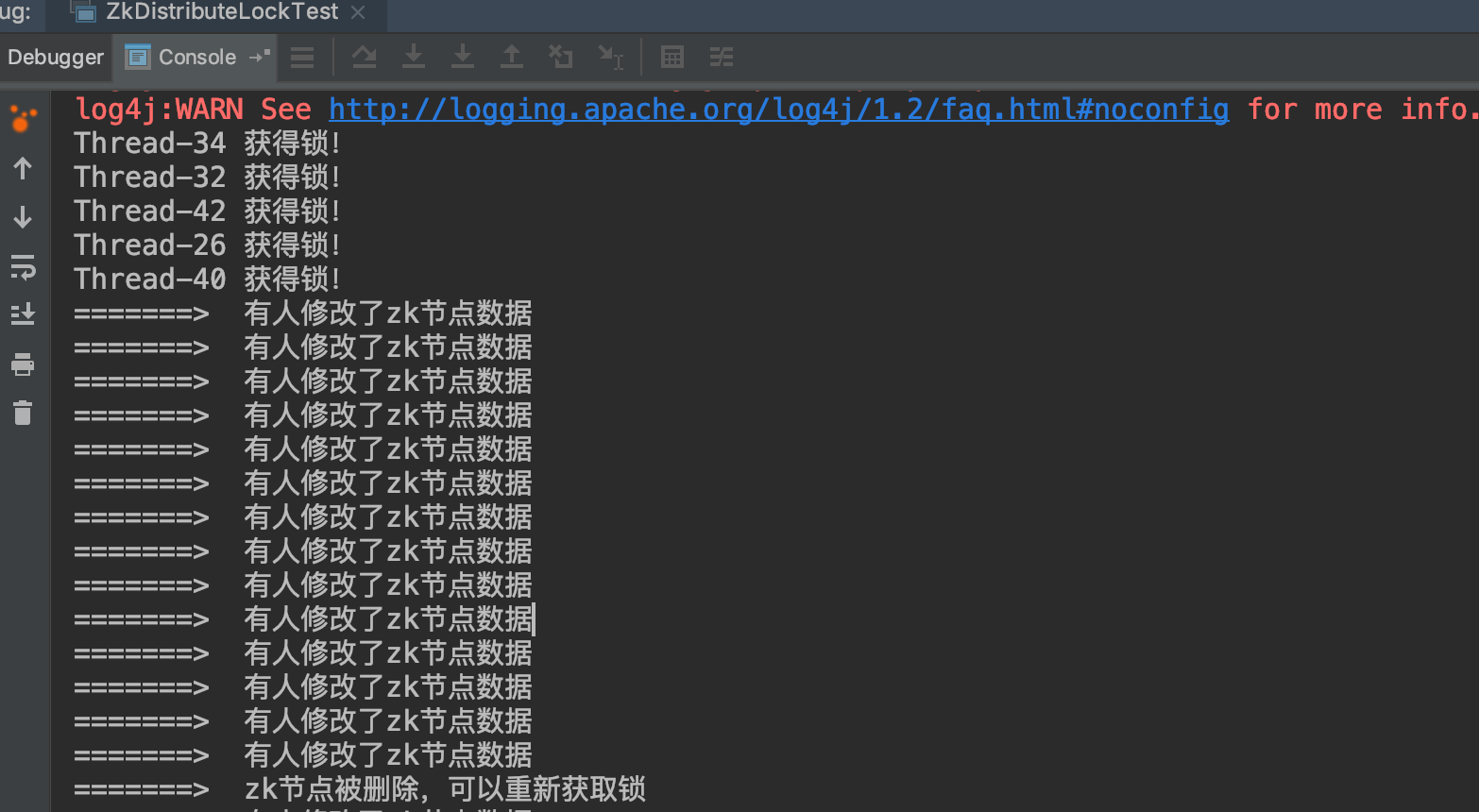Click the orange rerun debug bug icon

pos(23,119)
